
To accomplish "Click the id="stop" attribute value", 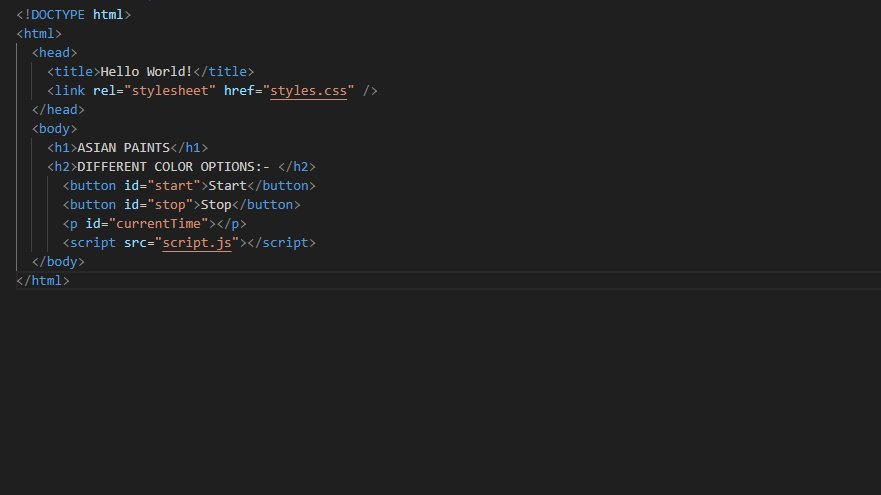I will pyautogui.click(x=170, y=205).
